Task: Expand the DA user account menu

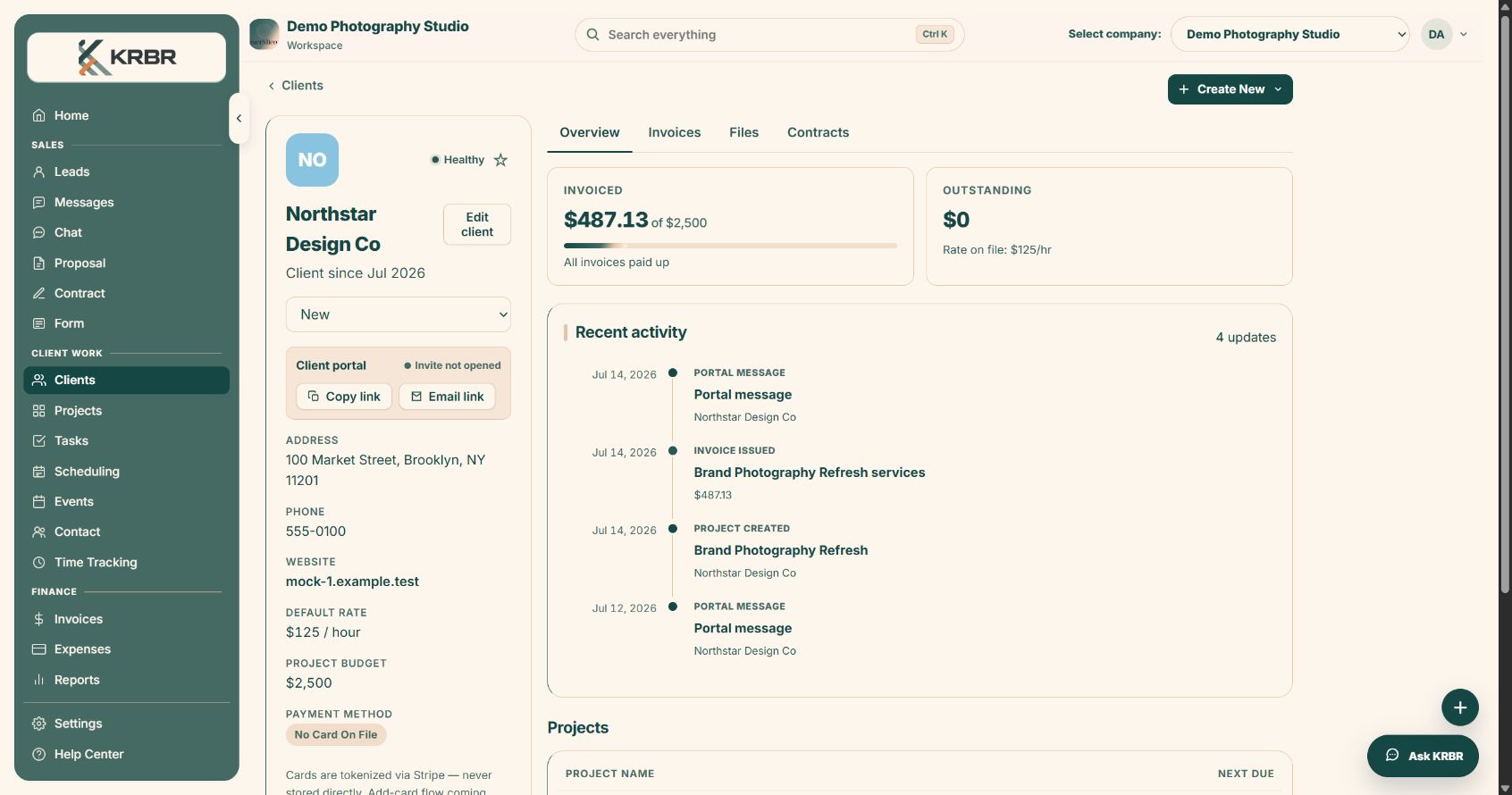Action: point(1445,34)
